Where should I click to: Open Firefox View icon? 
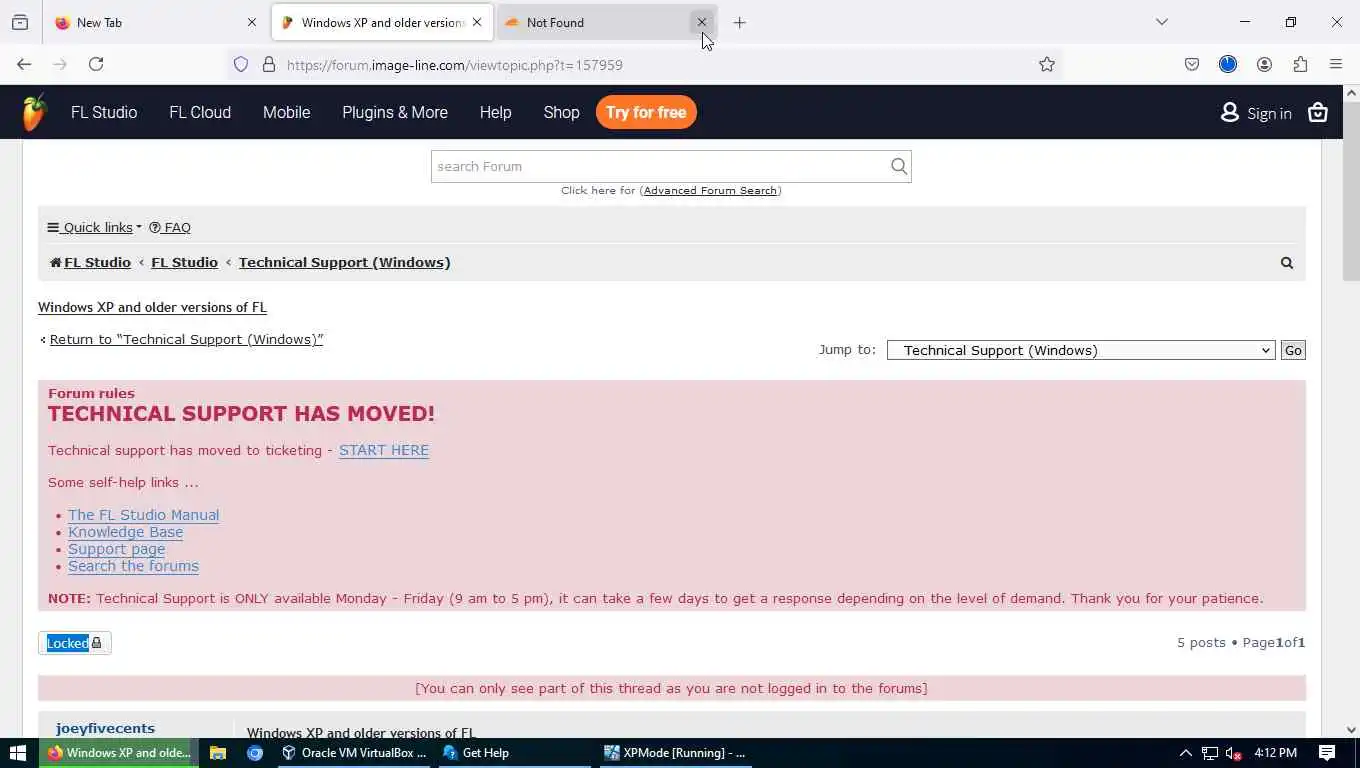[20, 22]
